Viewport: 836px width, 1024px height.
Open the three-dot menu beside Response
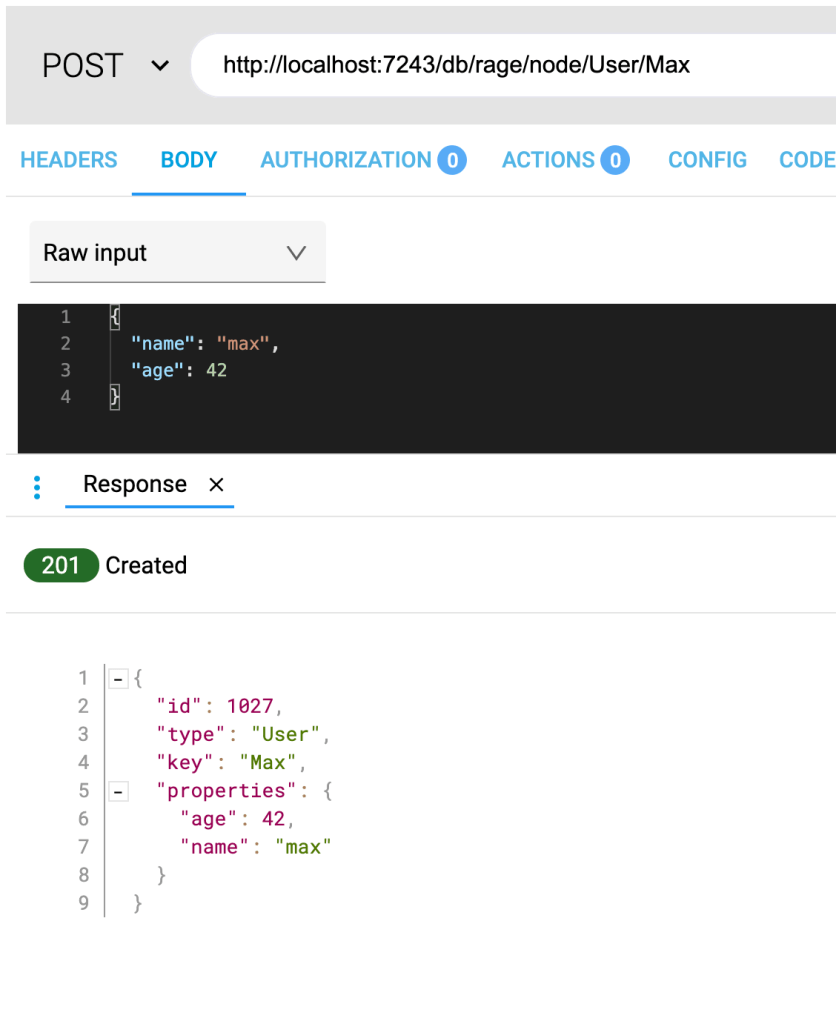coord(37,487)
